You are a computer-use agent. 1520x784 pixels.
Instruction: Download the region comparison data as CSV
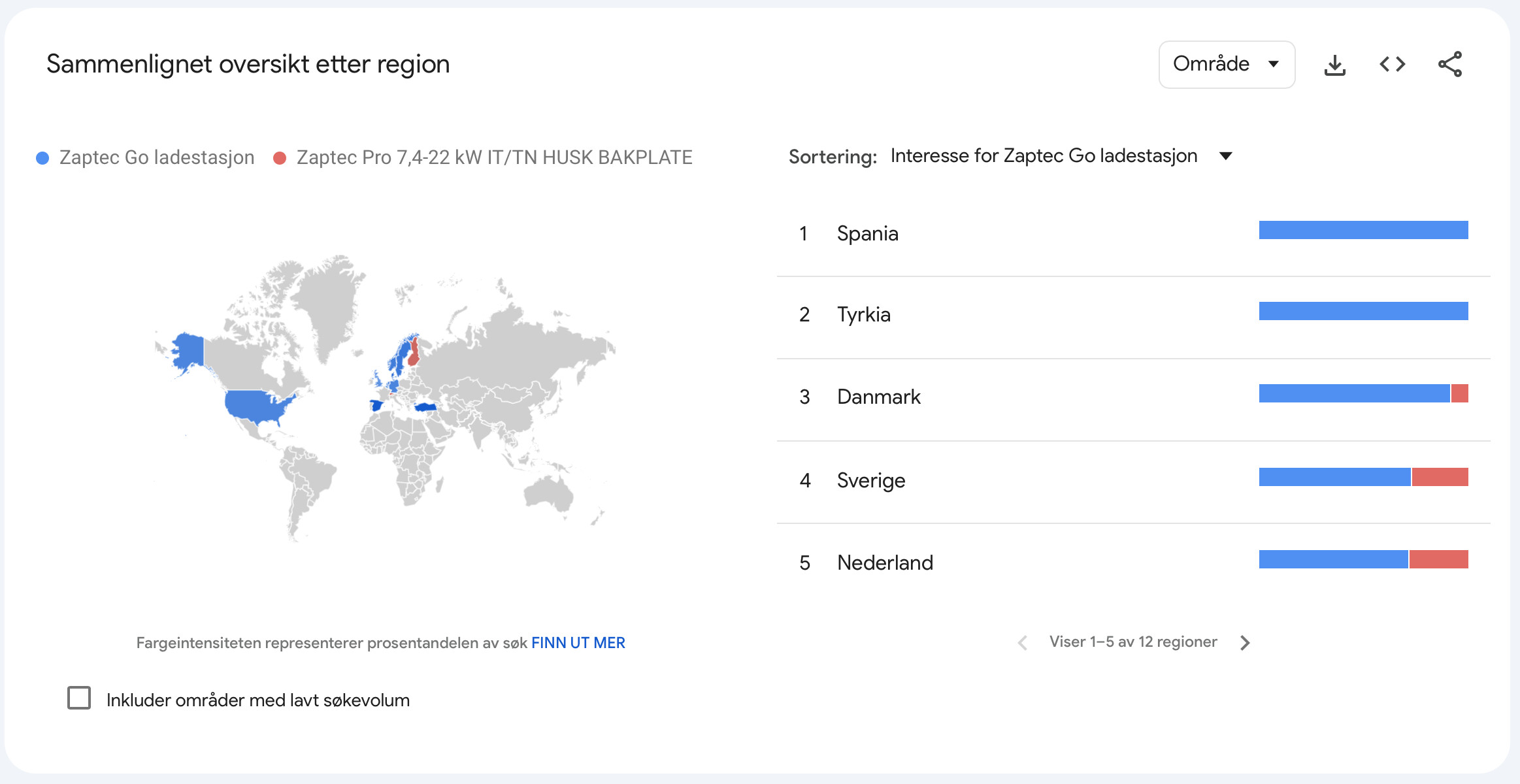(1334, 64)
